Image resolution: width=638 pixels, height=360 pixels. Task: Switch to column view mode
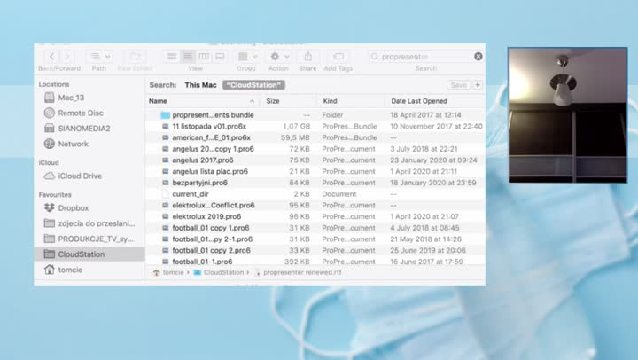coord(204,56)
